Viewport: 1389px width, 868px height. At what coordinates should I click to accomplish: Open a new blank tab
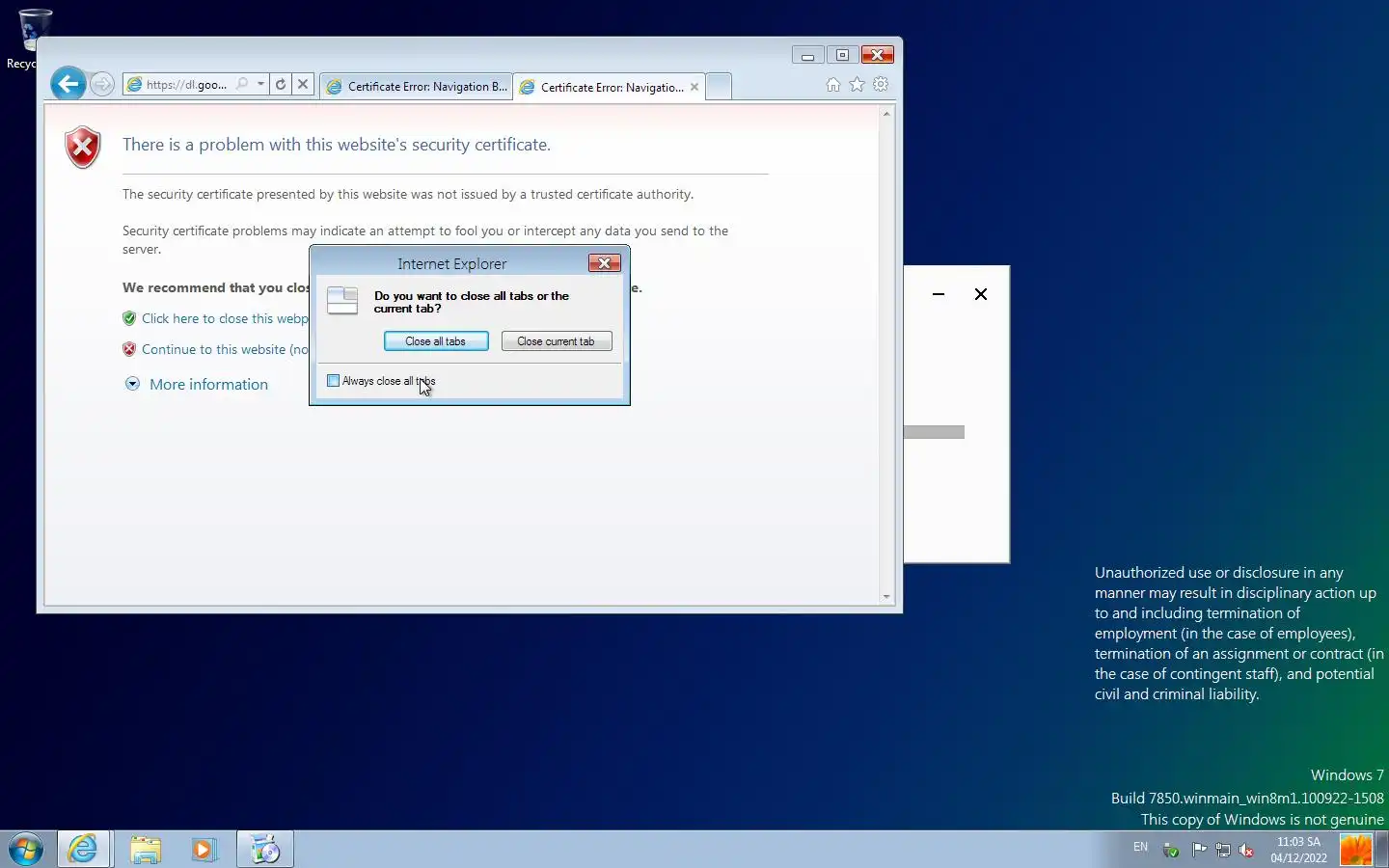[x=719, y=86]
